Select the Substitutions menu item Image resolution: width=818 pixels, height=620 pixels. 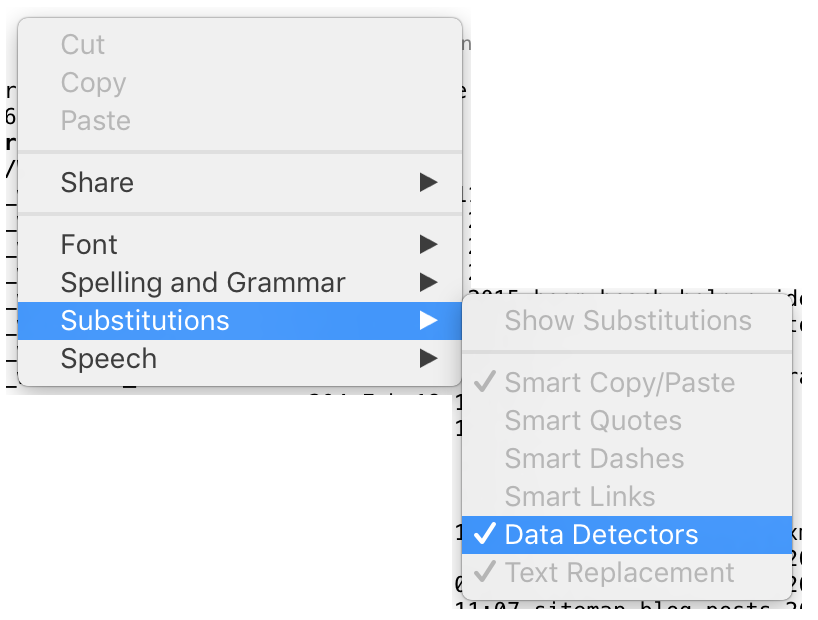tap(240, 320)
